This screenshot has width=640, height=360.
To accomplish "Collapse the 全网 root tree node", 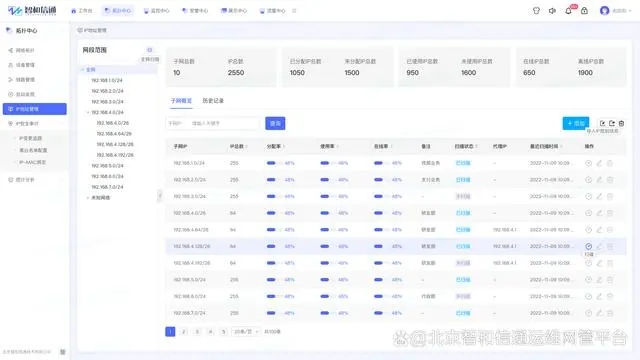I will coord(83,70).
